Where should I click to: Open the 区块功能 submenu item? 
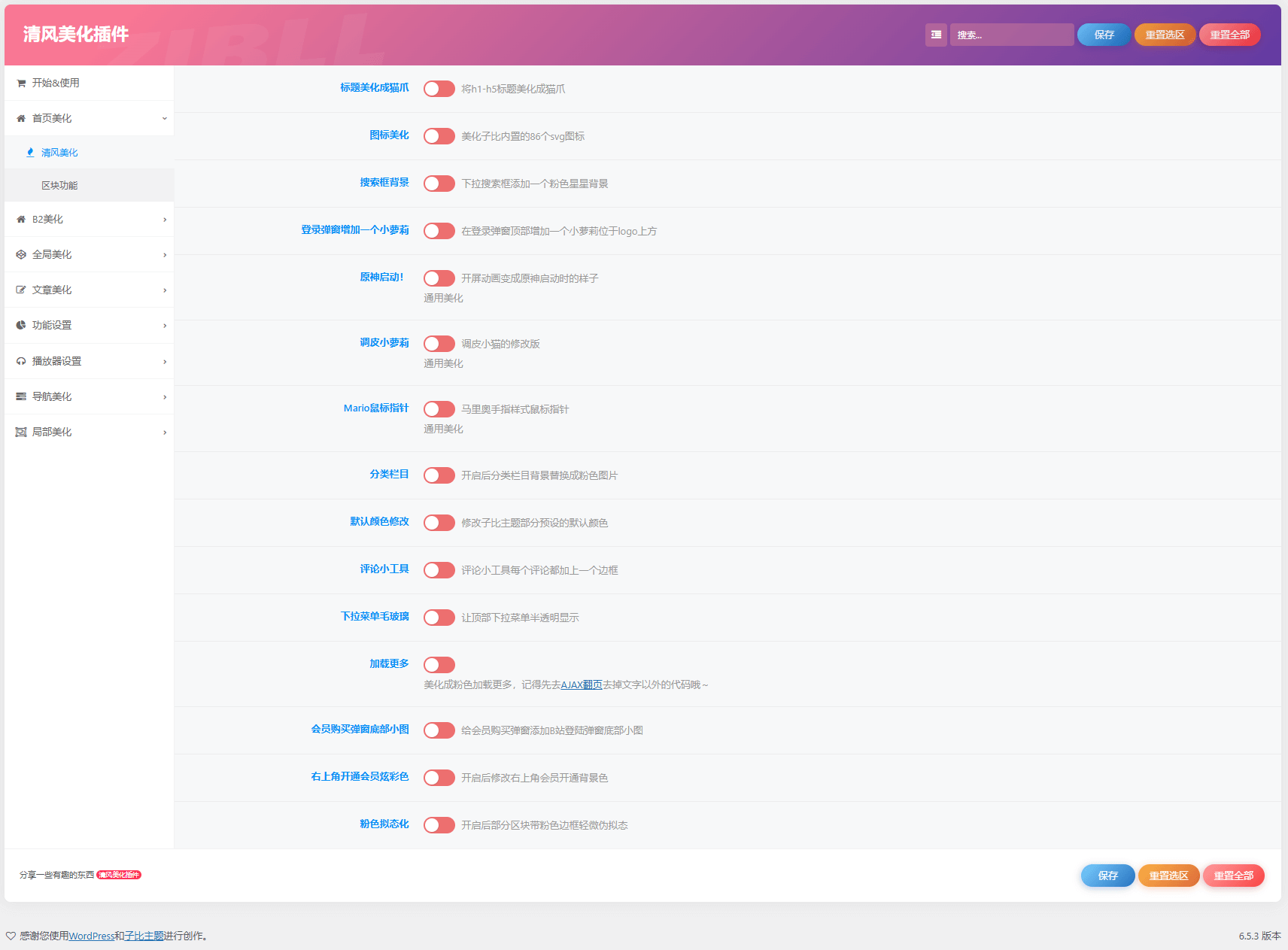point(89,185)
